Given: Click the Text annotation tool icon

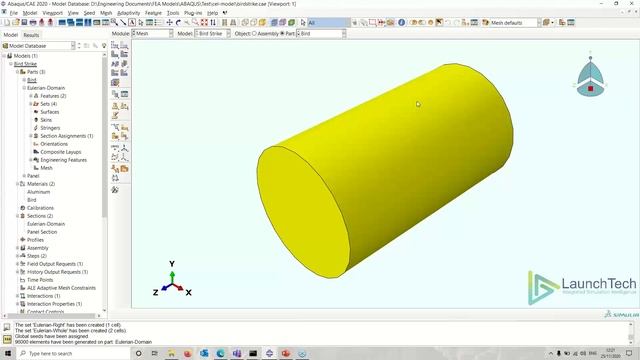Looking at the screenshot, I should [x=132, y=22].
